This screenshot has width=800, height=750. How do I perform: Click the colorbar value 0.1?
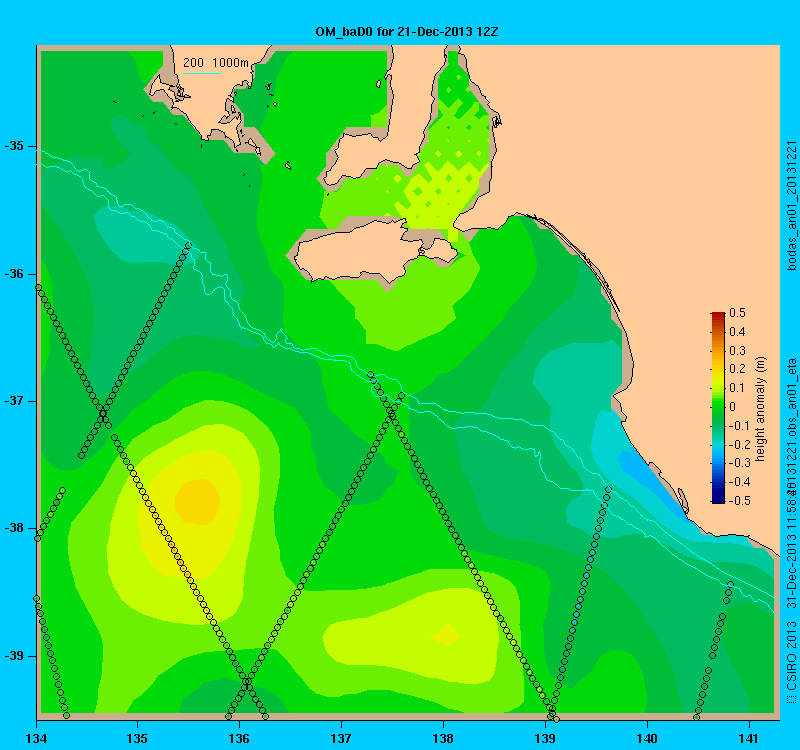(737, 388)
